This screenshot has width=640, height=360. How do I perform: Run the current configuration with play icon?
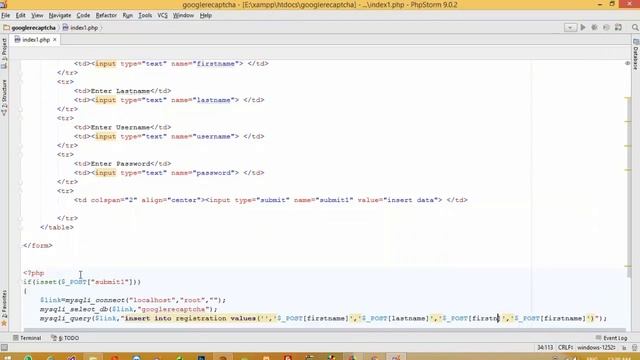coord(583,27)
